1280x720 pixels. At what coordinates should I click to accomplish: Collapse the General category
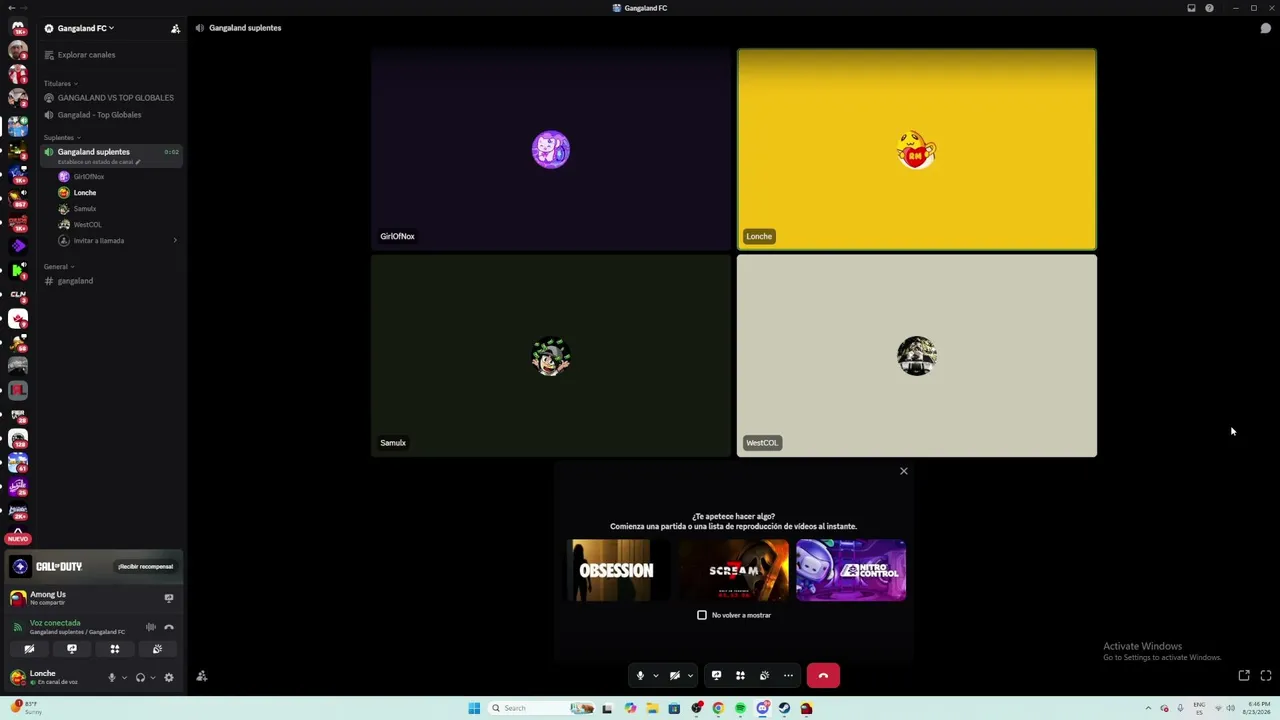58,267
